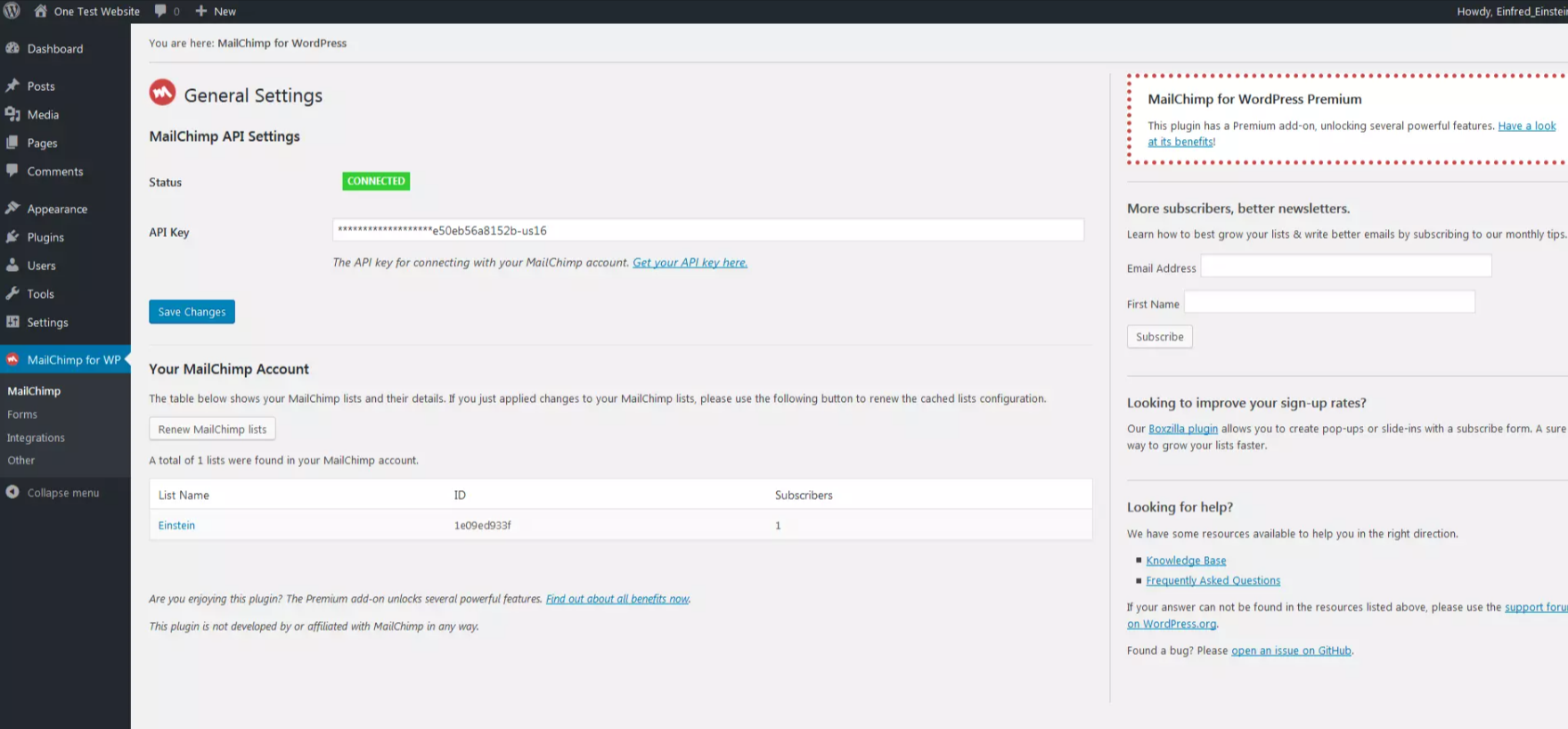Open the Forms submenu
The height and width of the screenshot is (729, 1568).
22,414
